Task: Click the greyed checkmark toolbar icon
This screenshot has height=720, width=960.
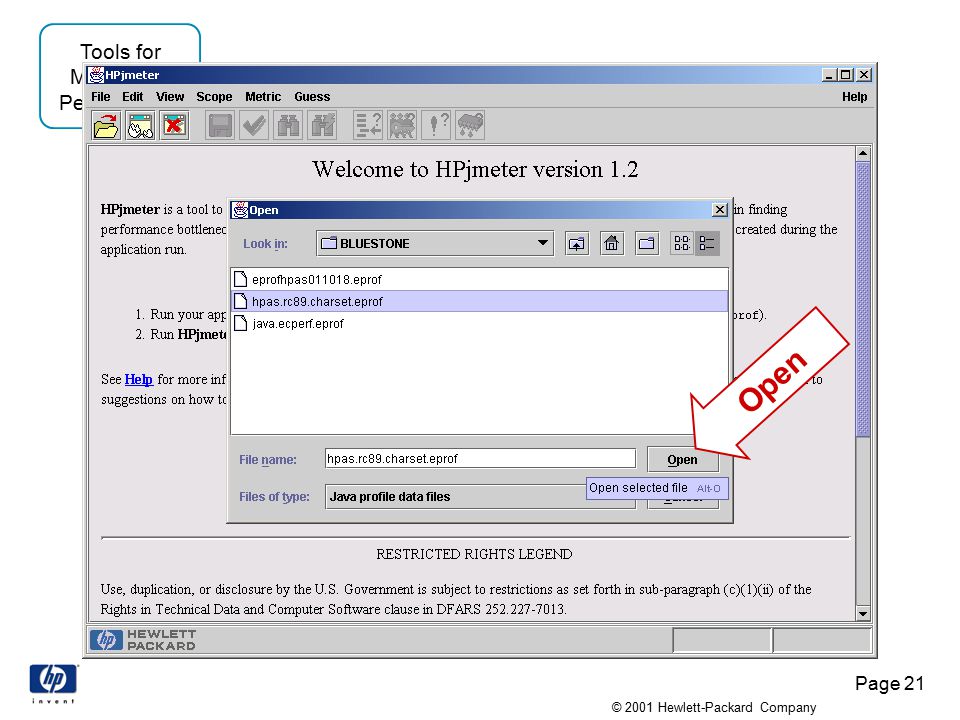Action: (x=254, y=126)
